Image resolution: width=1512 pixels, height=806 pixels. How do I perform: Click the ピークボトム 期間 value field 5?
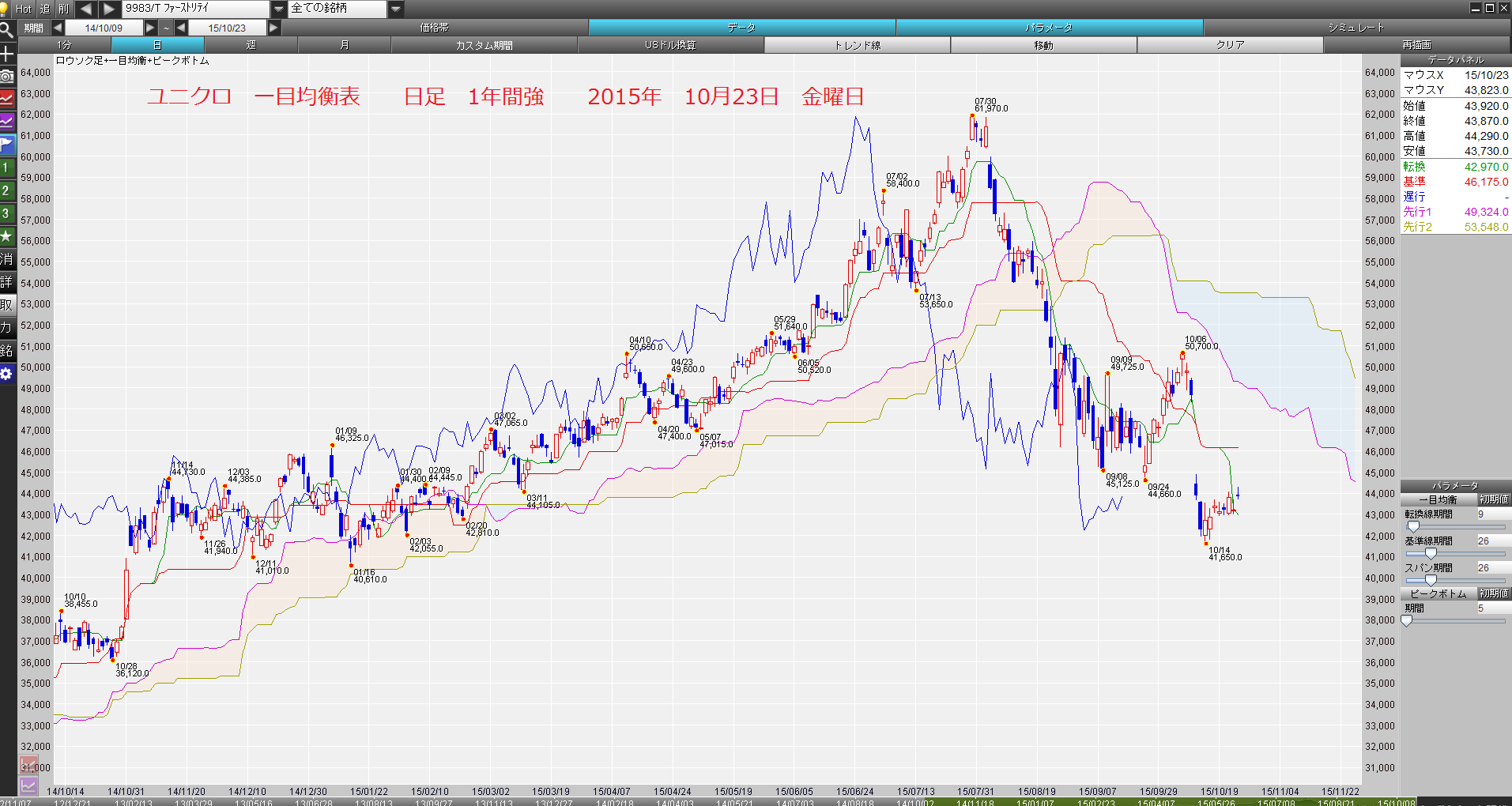(x=1493, y=608)
